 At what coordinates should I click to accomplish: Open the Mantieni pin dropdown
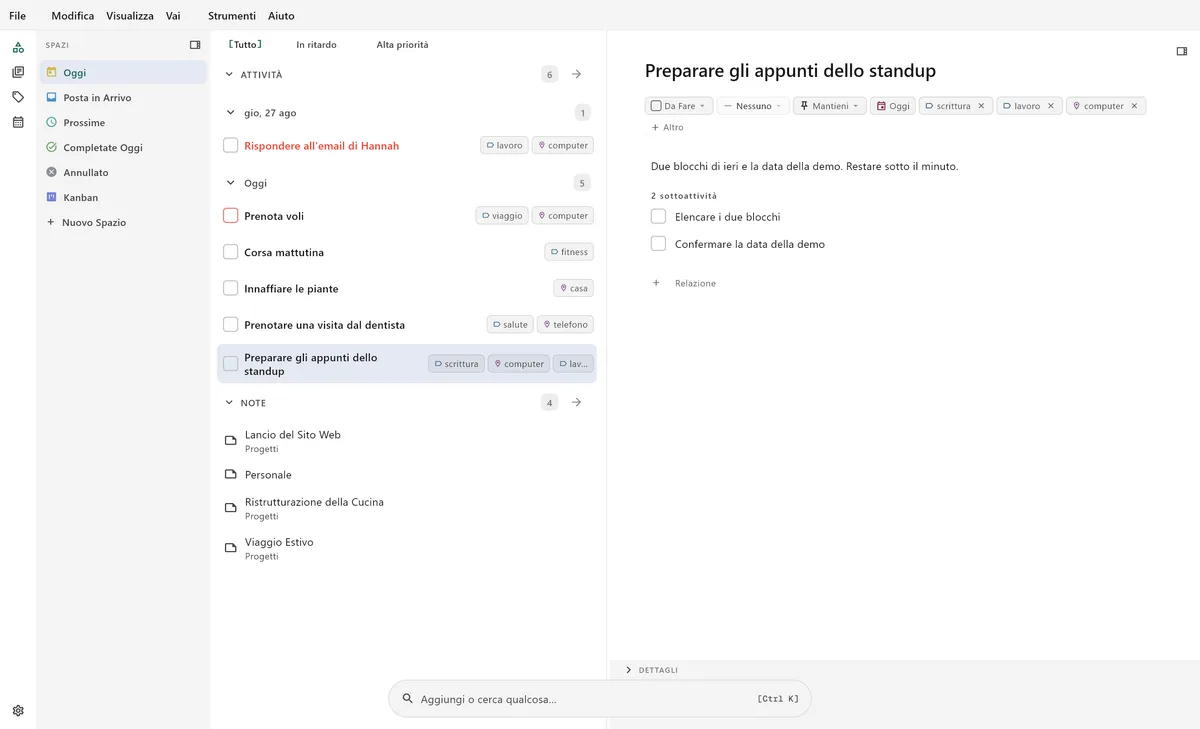[830, 106]
